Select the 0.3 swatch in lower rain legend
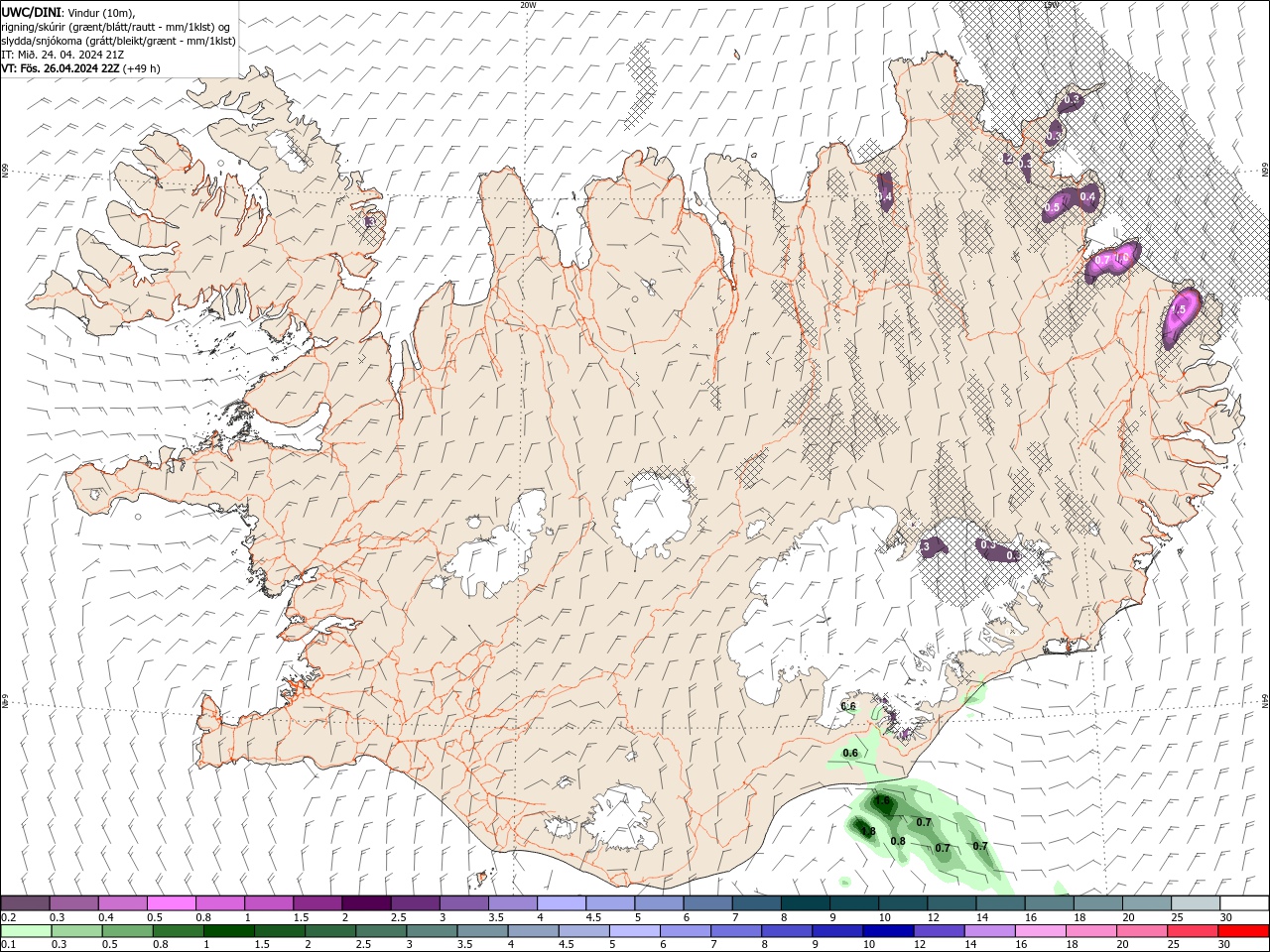This screenshot has height=952, width=1270. coord(76,931)
